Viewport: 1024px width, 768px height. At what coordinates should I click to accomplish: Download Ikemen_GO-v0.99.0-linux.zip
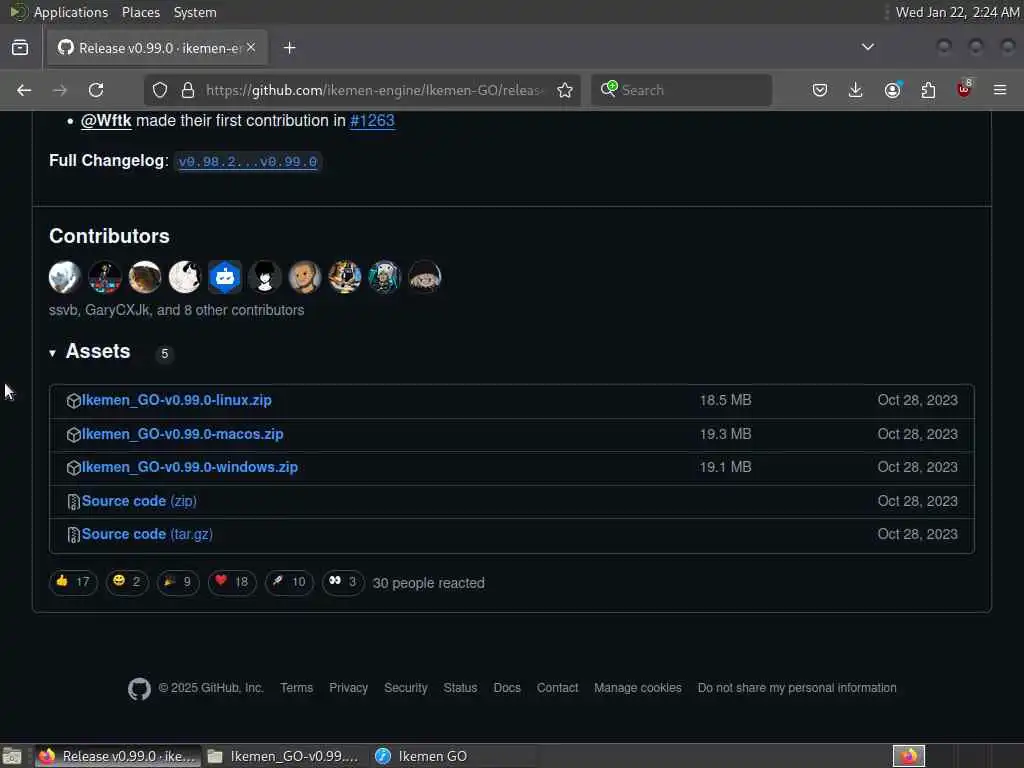click(177, 400)
